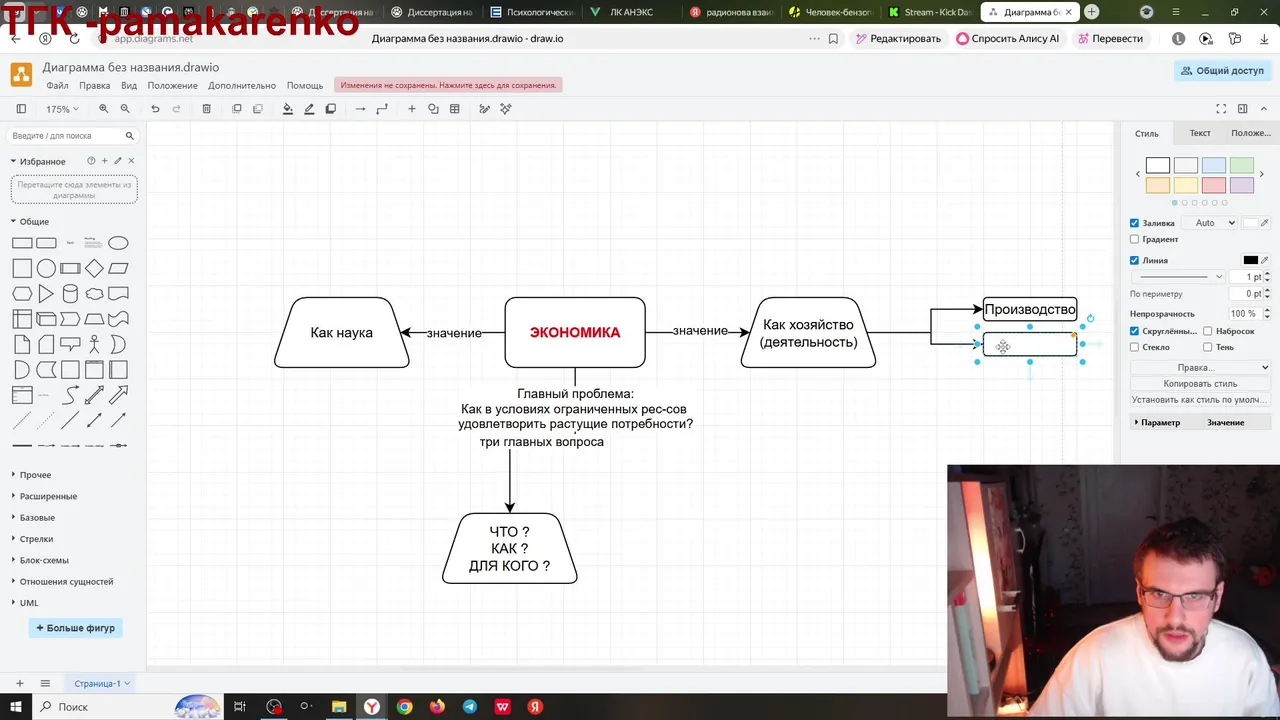1280x720 pixels.
Task: Open the black line color swatch
Action: [1250, 260]
